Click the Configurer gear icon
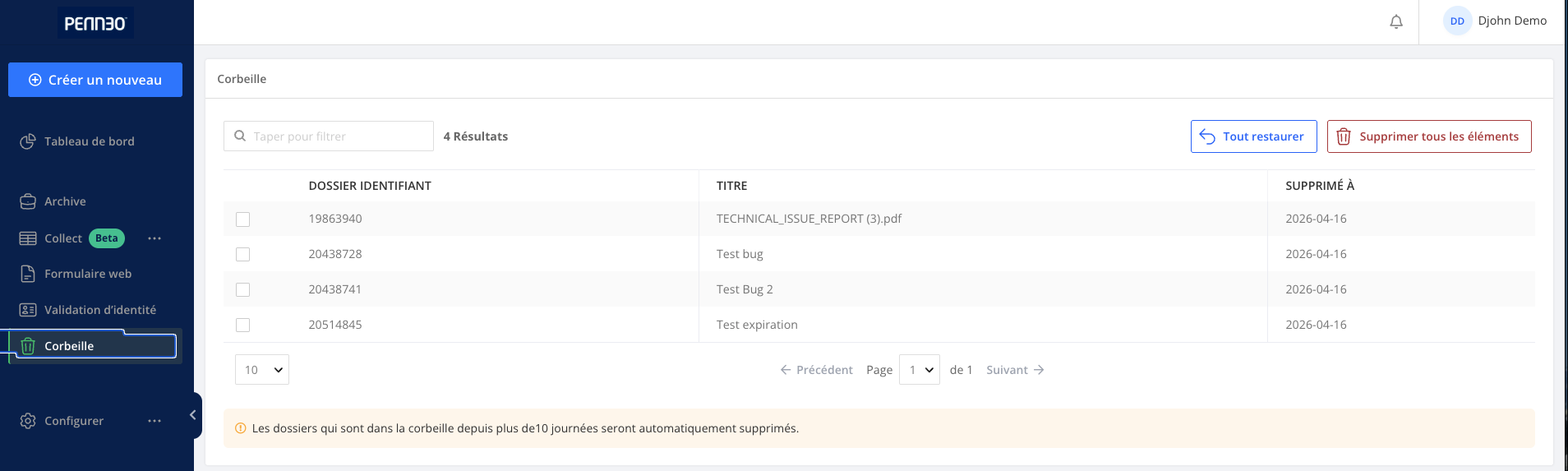 (x=28, y=421)
